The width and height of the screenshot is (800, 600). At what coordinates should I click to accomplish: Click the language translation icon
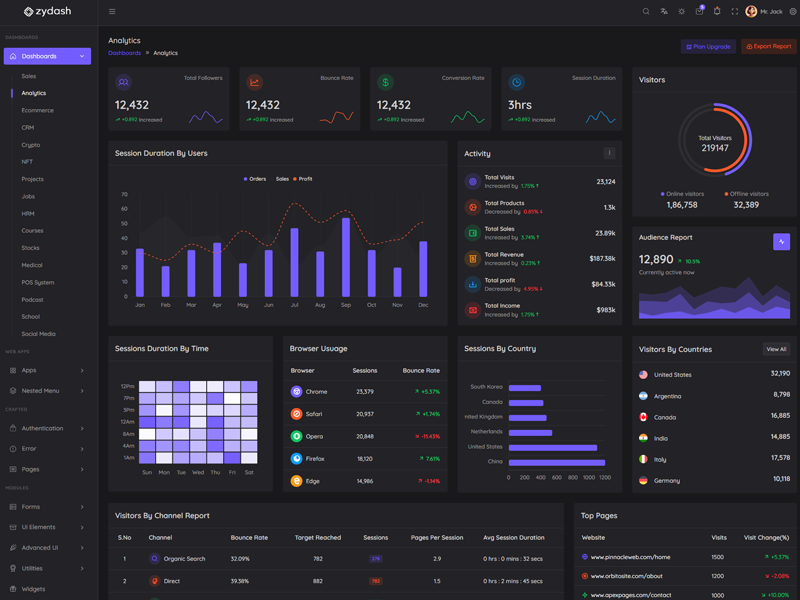664,12
